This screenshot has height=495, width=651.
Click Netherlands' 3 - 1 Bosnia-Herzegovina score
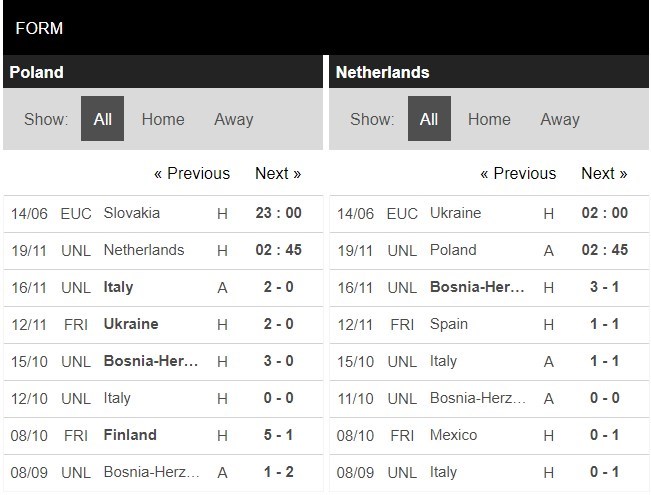pyautogui.click(x=603, y=287)
